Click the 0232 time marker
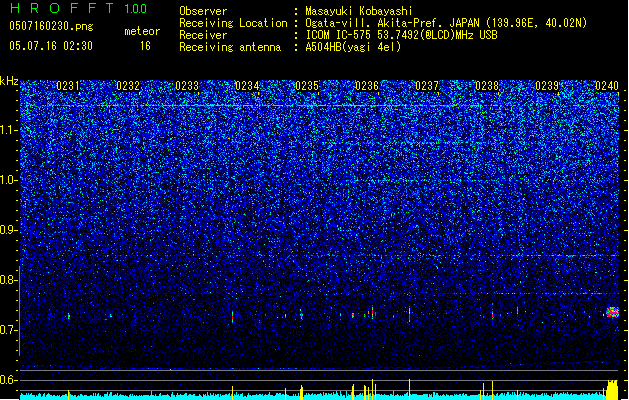 (x=128, y=85)
